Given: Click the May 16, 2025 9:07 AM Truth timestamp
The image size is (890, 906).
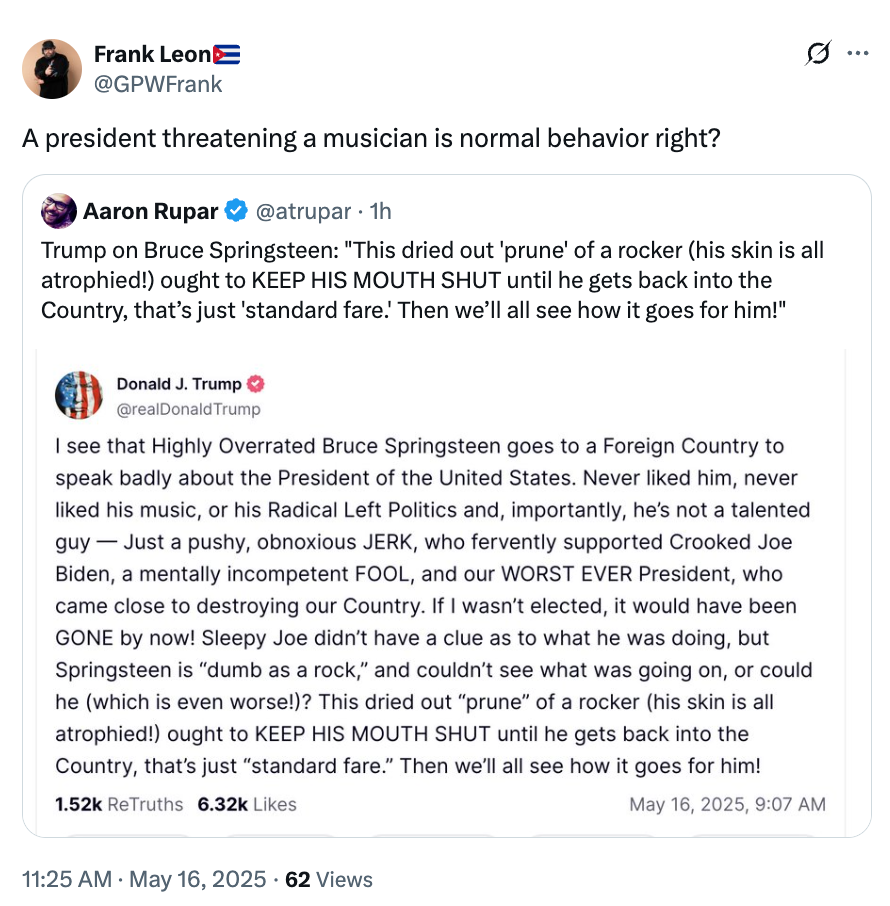Looking at the screenshot, I should [x=729, y=804].
